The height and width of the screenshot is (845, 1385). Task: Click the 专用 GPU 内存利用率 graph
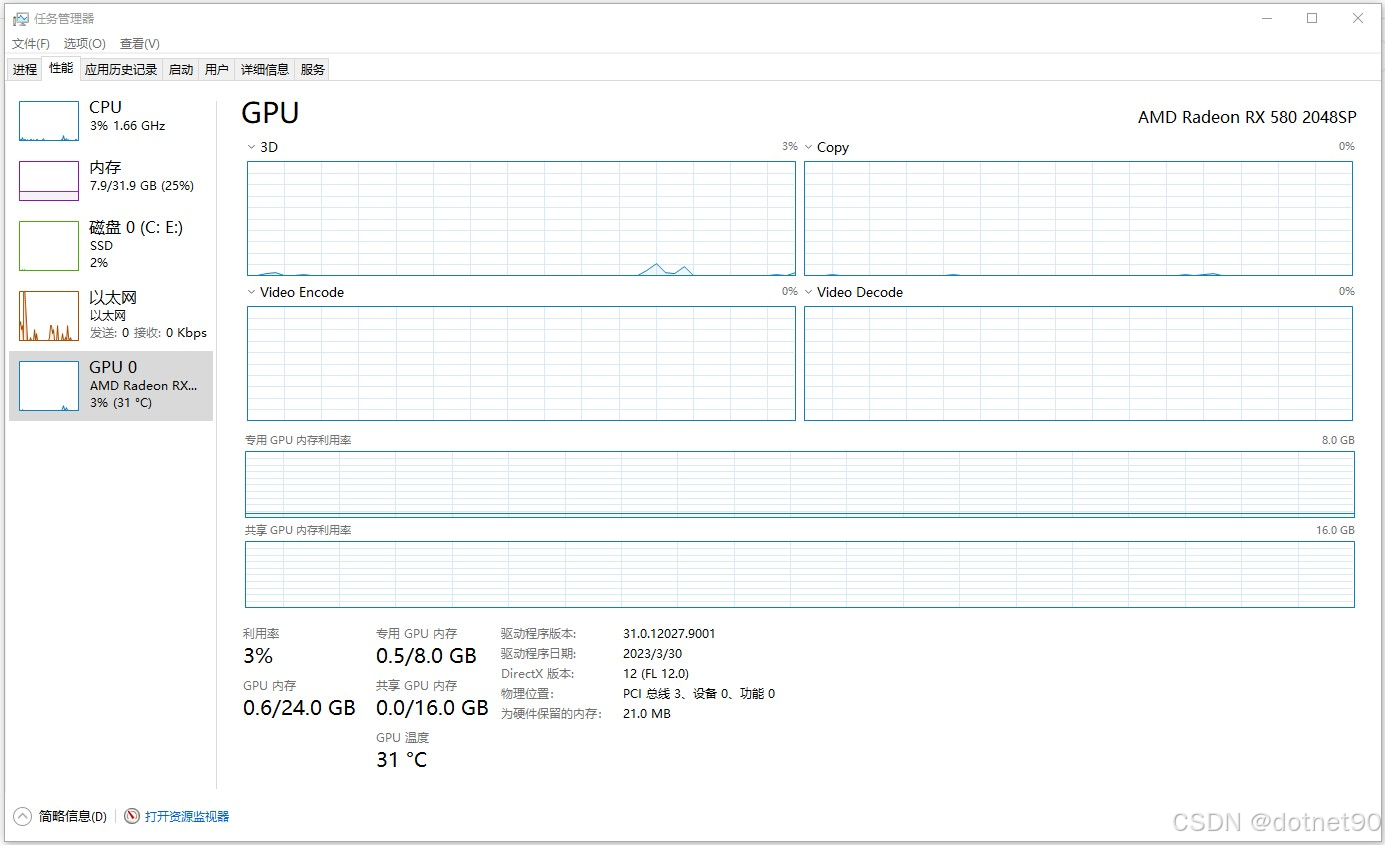click(x=800, y=484)
